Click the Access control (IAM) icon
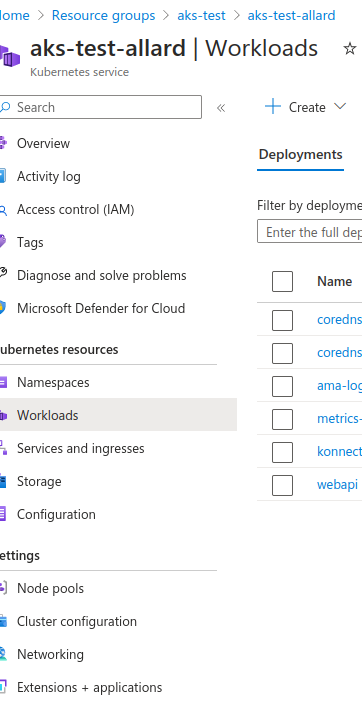This screenshot has height=709, width=362. (x=3, y=210)
